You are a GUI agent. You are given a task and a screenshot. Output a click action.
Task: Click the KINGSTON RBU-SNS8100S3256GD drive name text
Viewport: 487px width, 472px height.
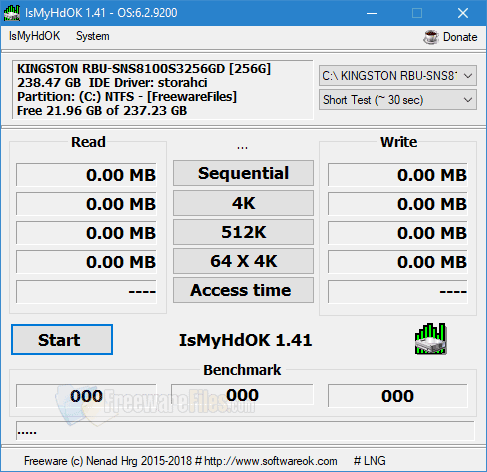pyautogui.click(x=144, y=69)
